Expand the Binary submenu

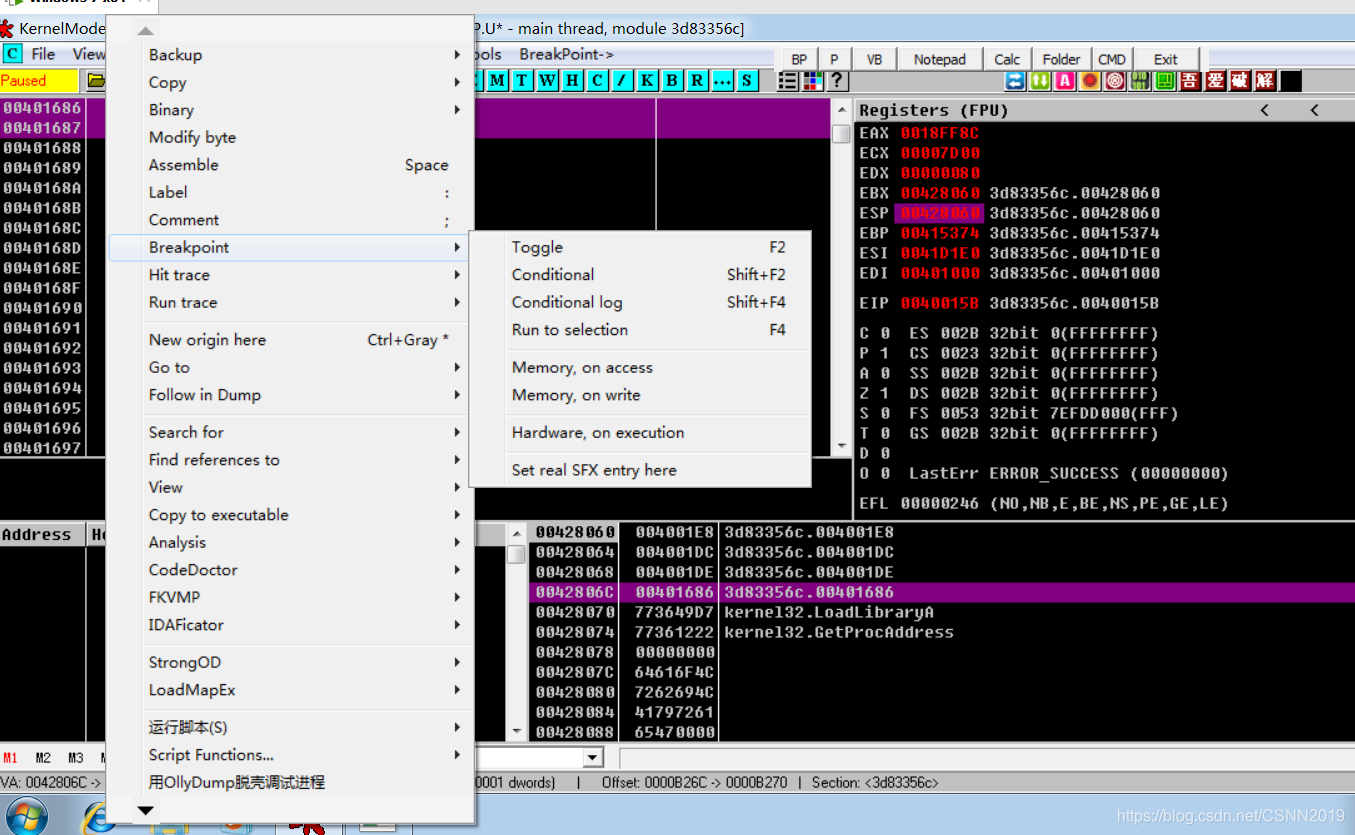[290, 110]
